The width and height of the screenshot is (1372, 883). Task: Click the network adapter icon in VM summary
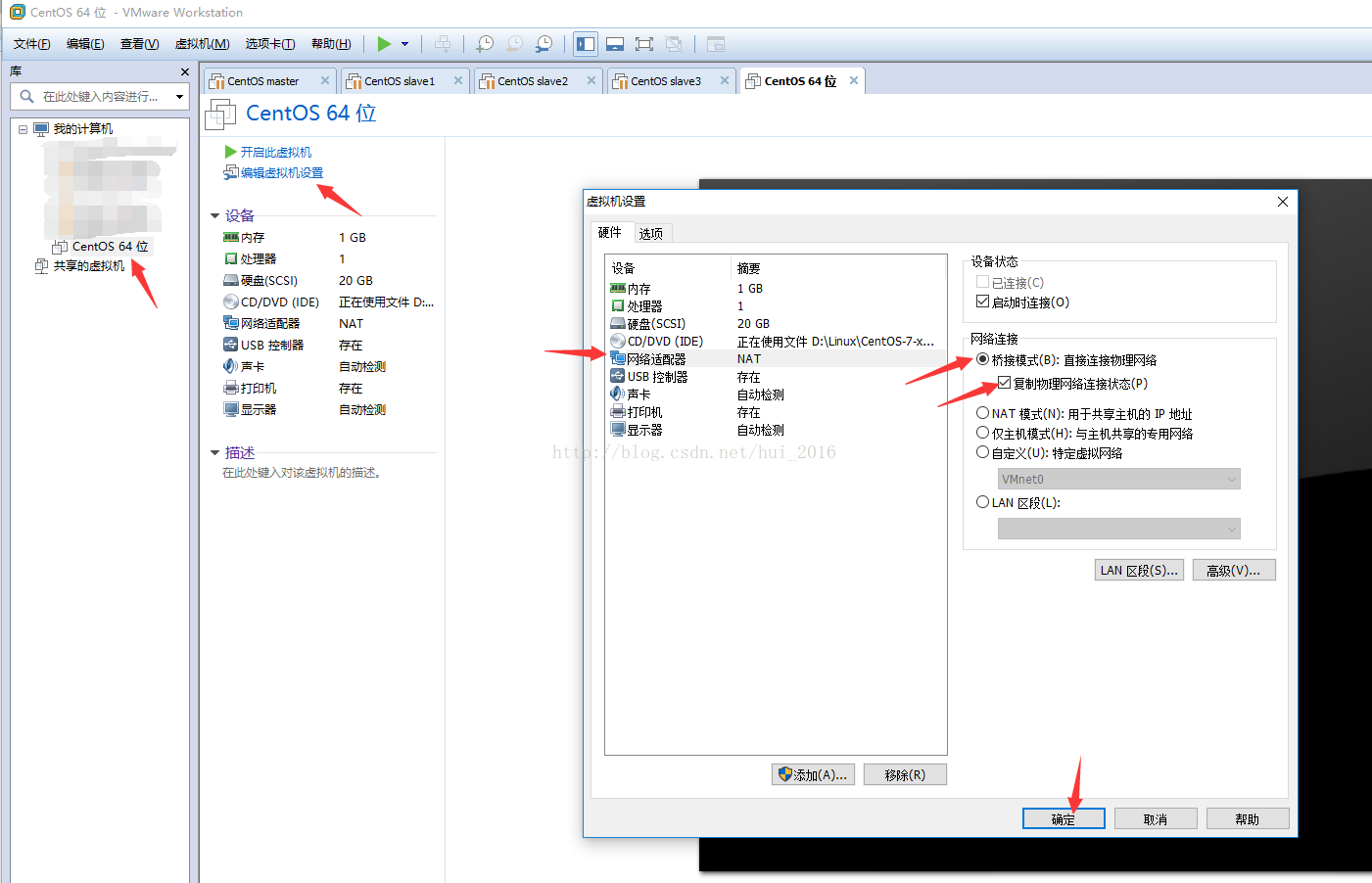pyautogui.click(x=231, y=323)
